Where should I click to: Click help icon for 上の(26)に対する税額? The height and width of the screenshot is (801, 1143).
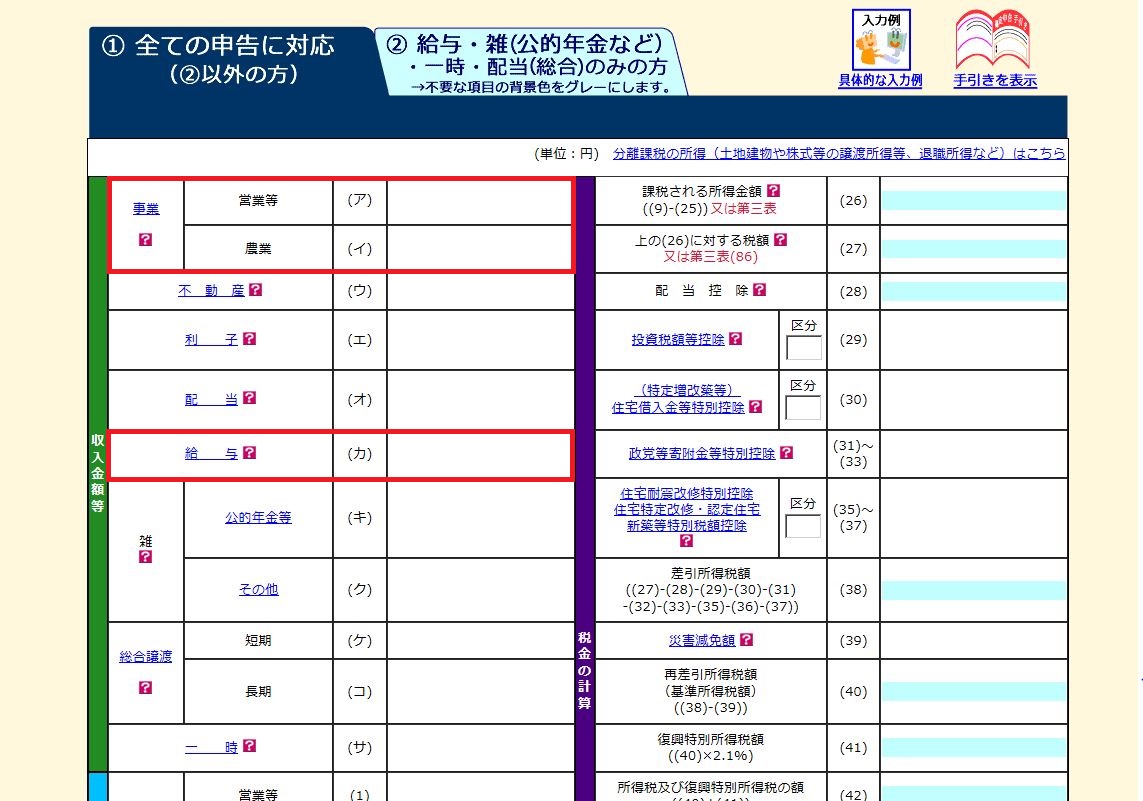(x=780, y=239)
